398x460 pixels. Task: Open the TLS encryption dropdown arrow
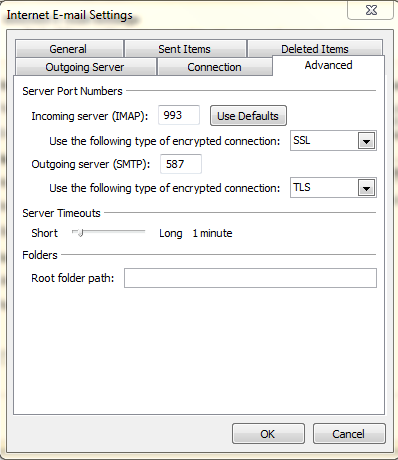(x=366, y=188)
